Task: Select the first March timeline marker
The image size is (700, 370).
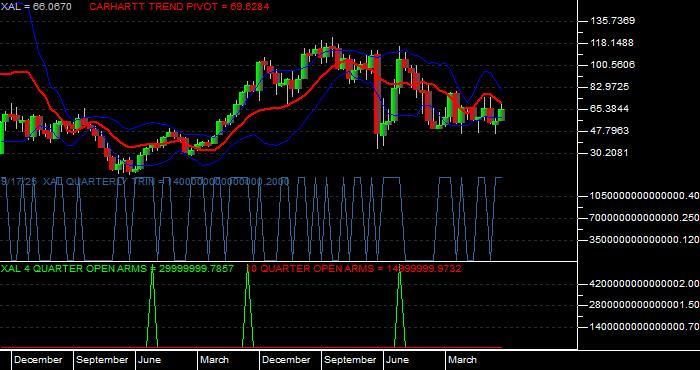Action: click(214, 360)
